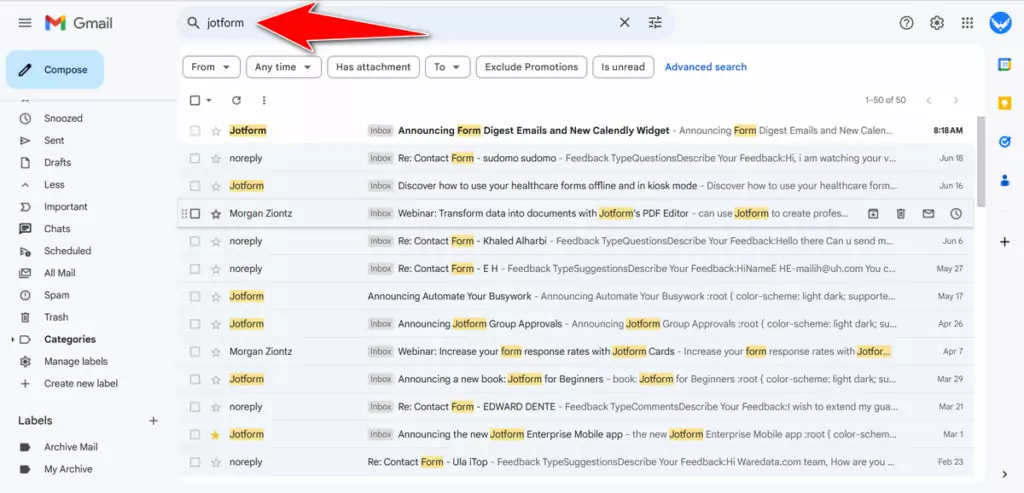Open Contacts in side panel
This screenshot has height=493, width=1024.
[1004, 181]
